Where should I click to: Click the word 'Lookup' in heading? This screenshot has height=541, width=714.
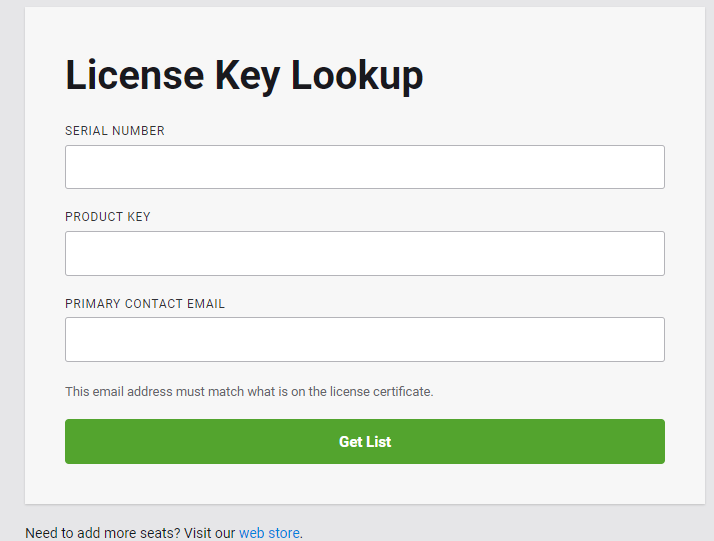click(x=357, y=76)
